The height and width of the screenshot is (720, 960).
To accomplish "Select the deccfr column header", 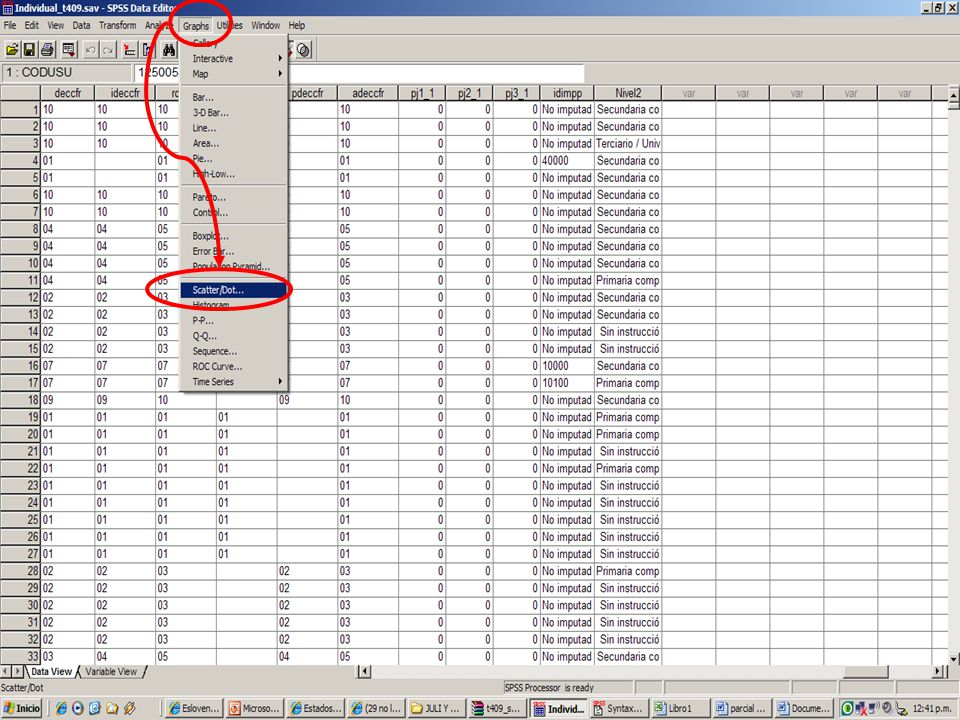I will coord(67,93).
